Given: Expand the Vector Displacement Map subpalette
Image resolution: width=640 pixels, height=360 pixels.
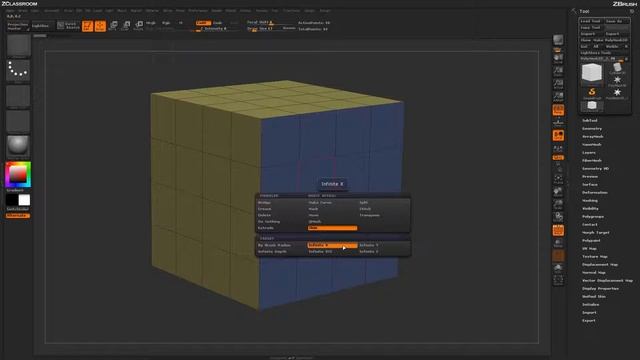Looking at the screenshot, I should click(607, 280).
